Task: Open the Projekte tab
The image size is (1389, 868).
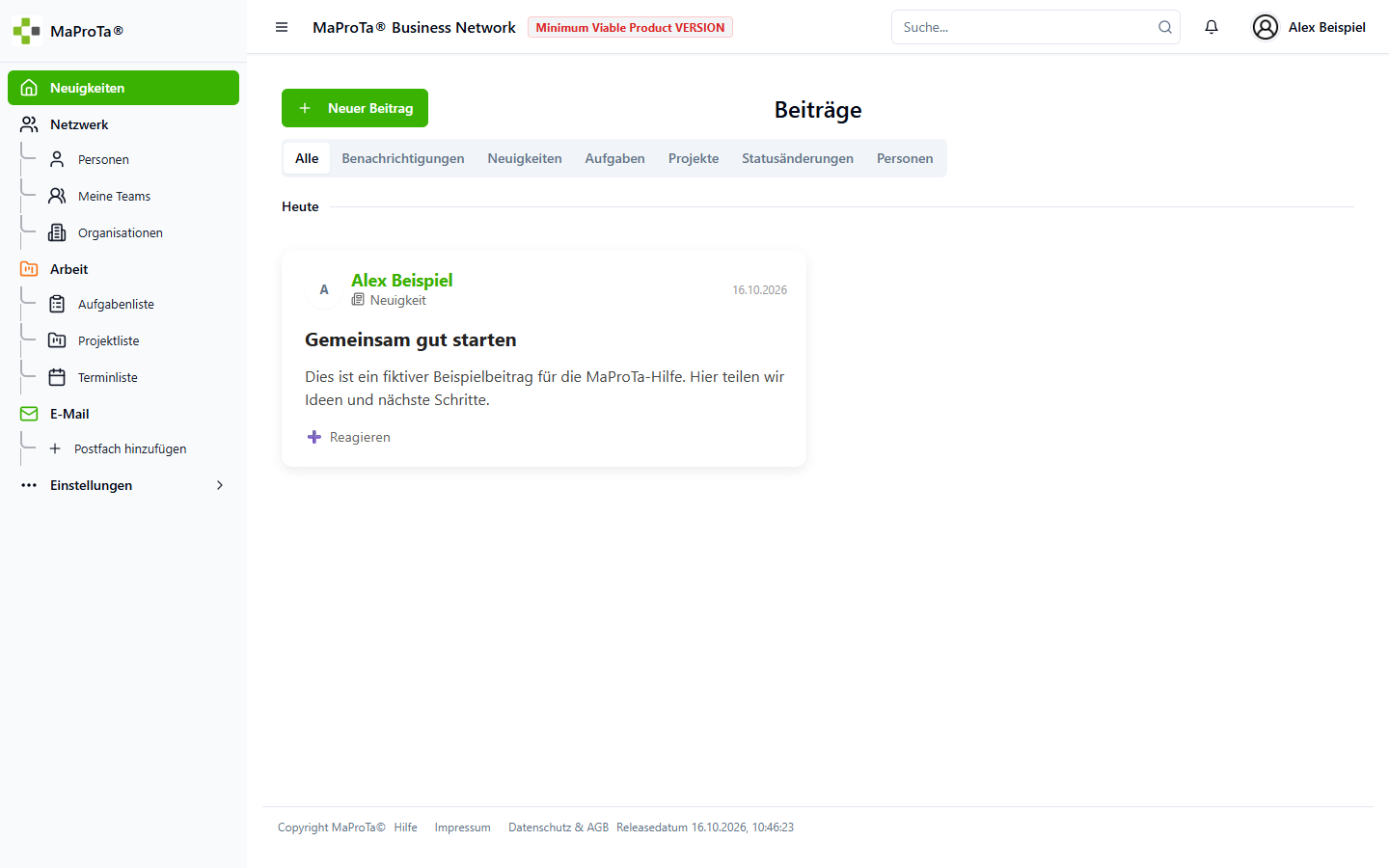Action: (x=694, y=158)
